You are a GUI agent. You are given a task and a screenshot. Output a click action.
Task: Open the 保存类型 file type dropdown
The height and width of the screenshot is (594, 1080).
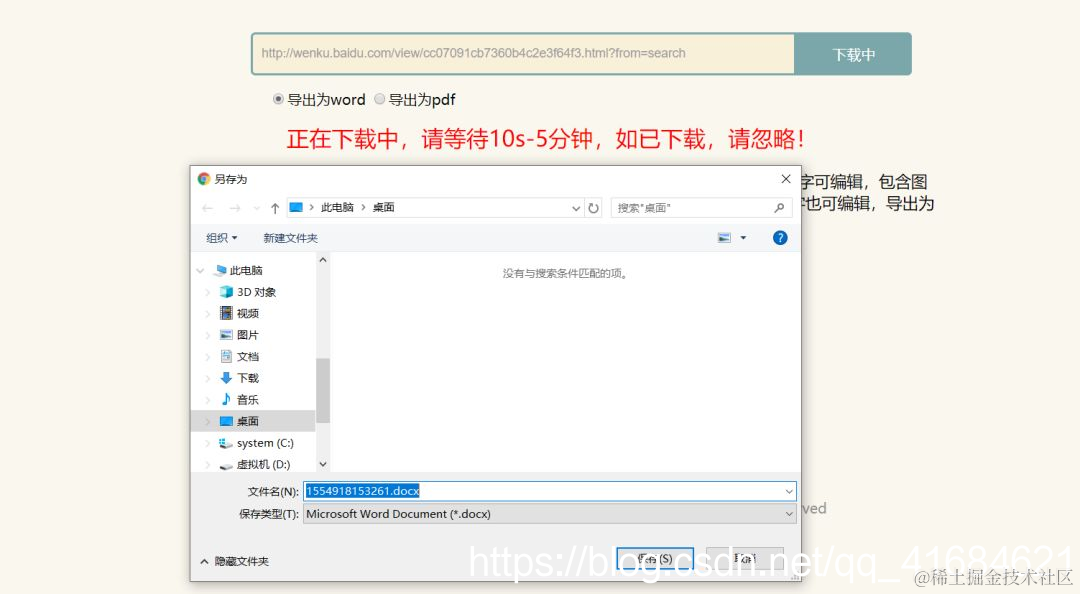pyautogui.click(x=789, y=513)
